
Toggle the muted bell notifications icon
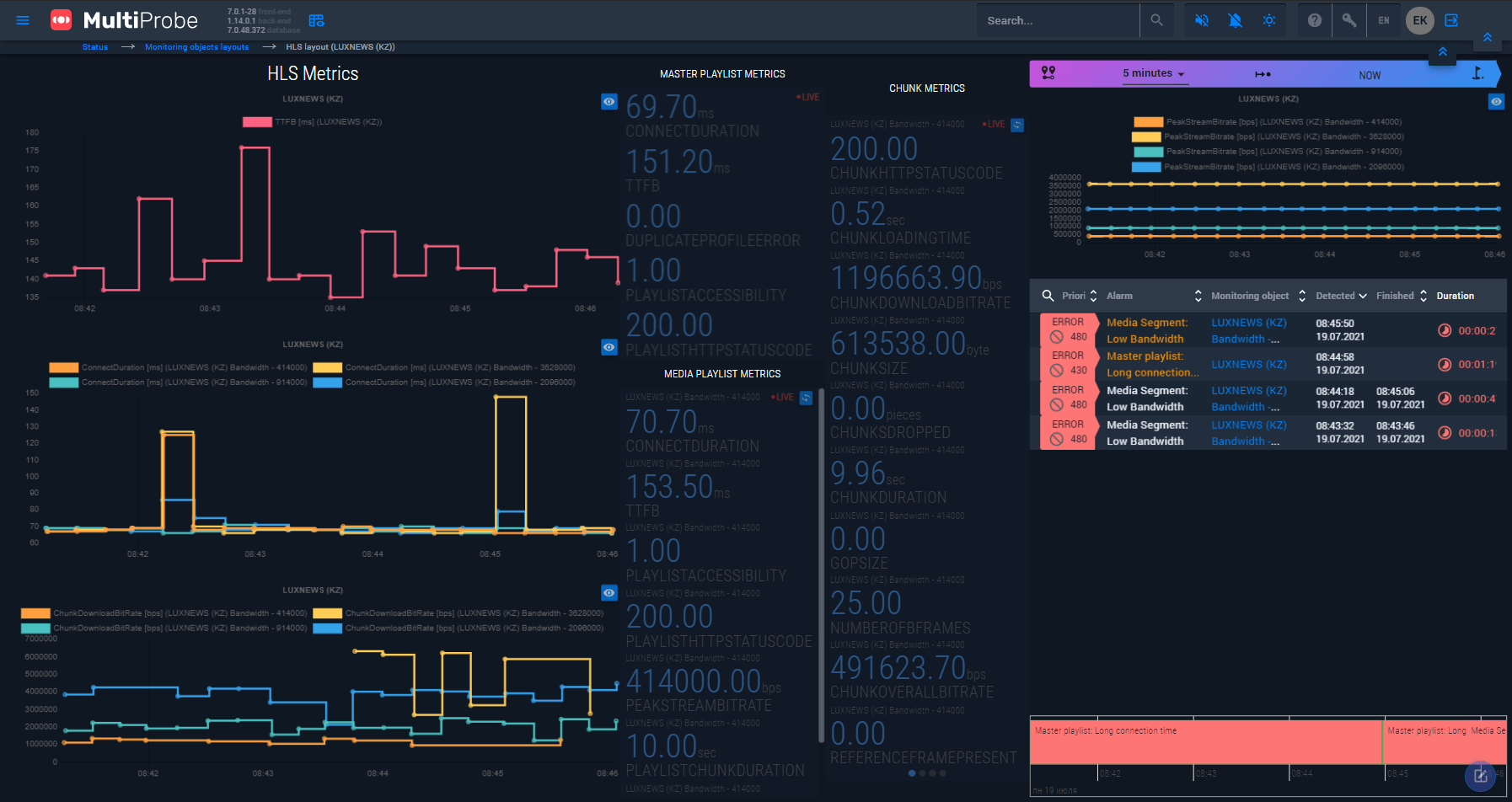point(1236,20)
